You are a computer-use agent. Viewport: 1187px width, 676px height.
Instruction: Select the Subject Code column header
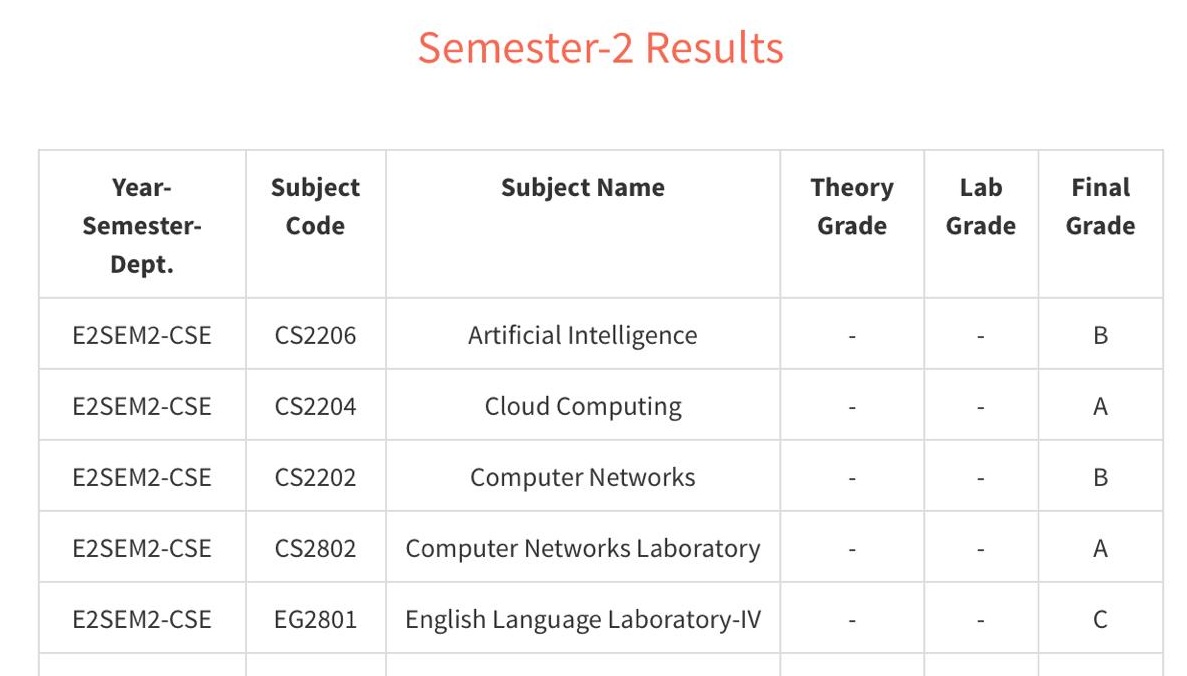(x=316, y=206)
